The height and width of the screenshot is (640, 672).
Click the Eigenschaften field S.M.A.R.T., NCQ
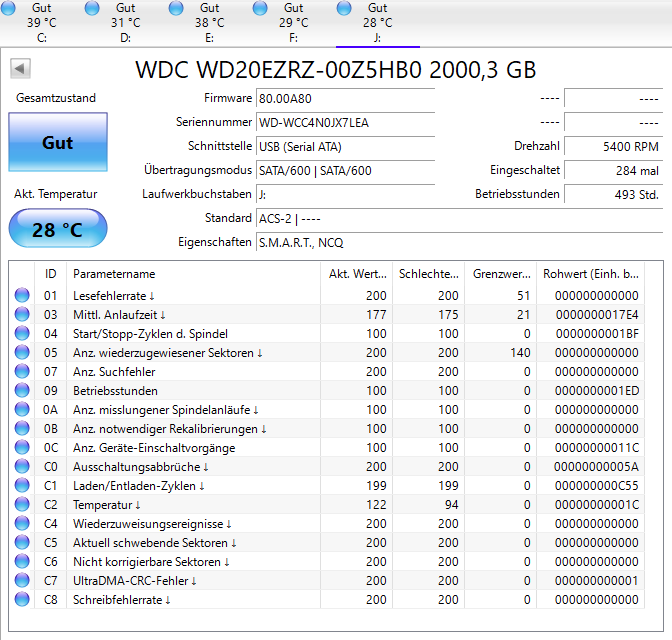tap(459, 243)
